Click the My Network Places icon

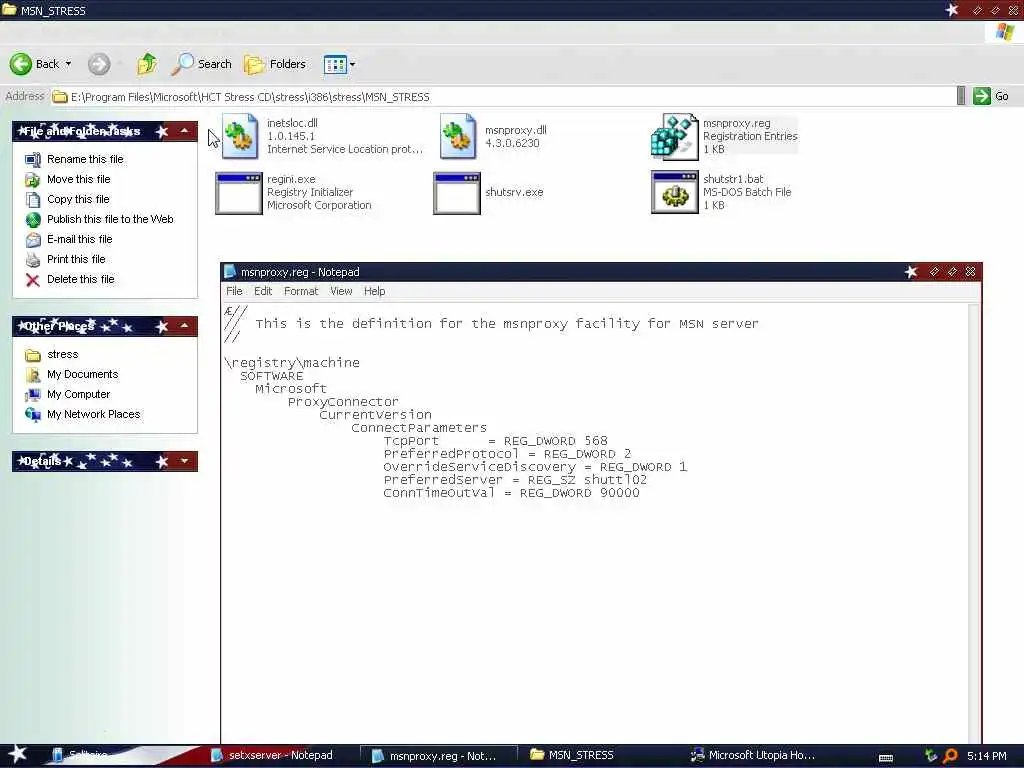click(x=33, y=415)
